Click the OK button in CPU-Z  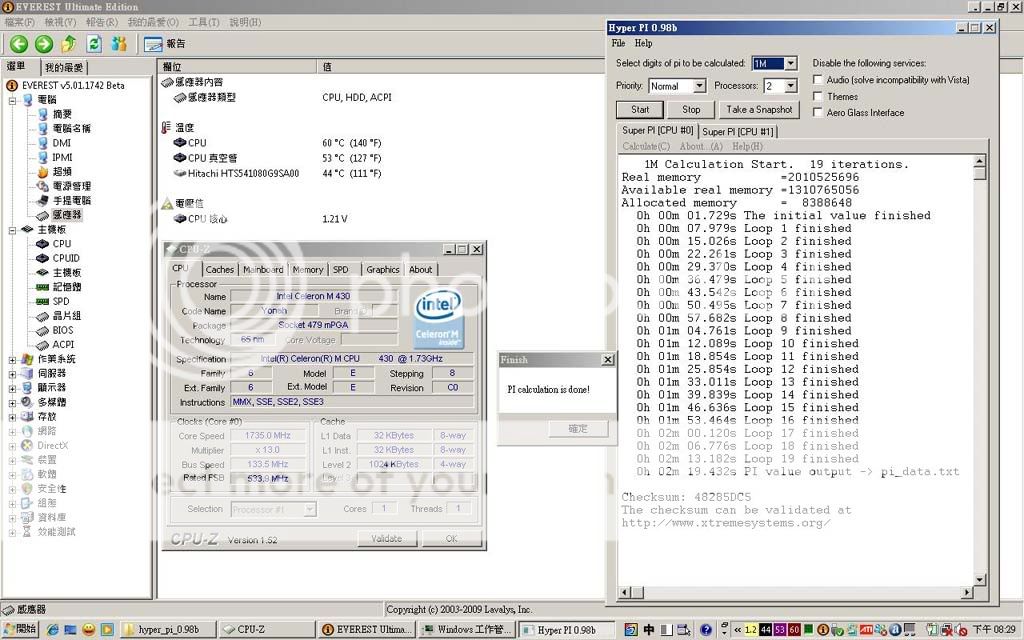pyautogui.click(x=451, y=539)
